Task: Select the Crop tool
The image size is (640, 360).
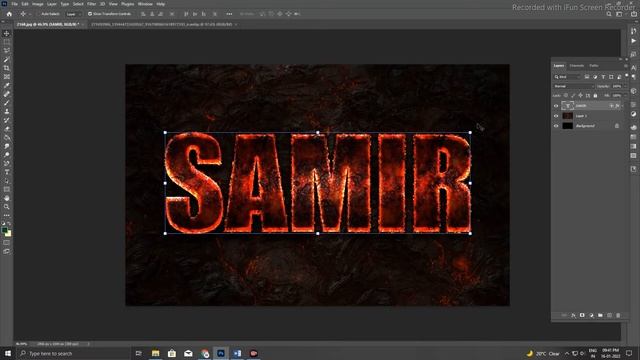Action: (7, 68)
